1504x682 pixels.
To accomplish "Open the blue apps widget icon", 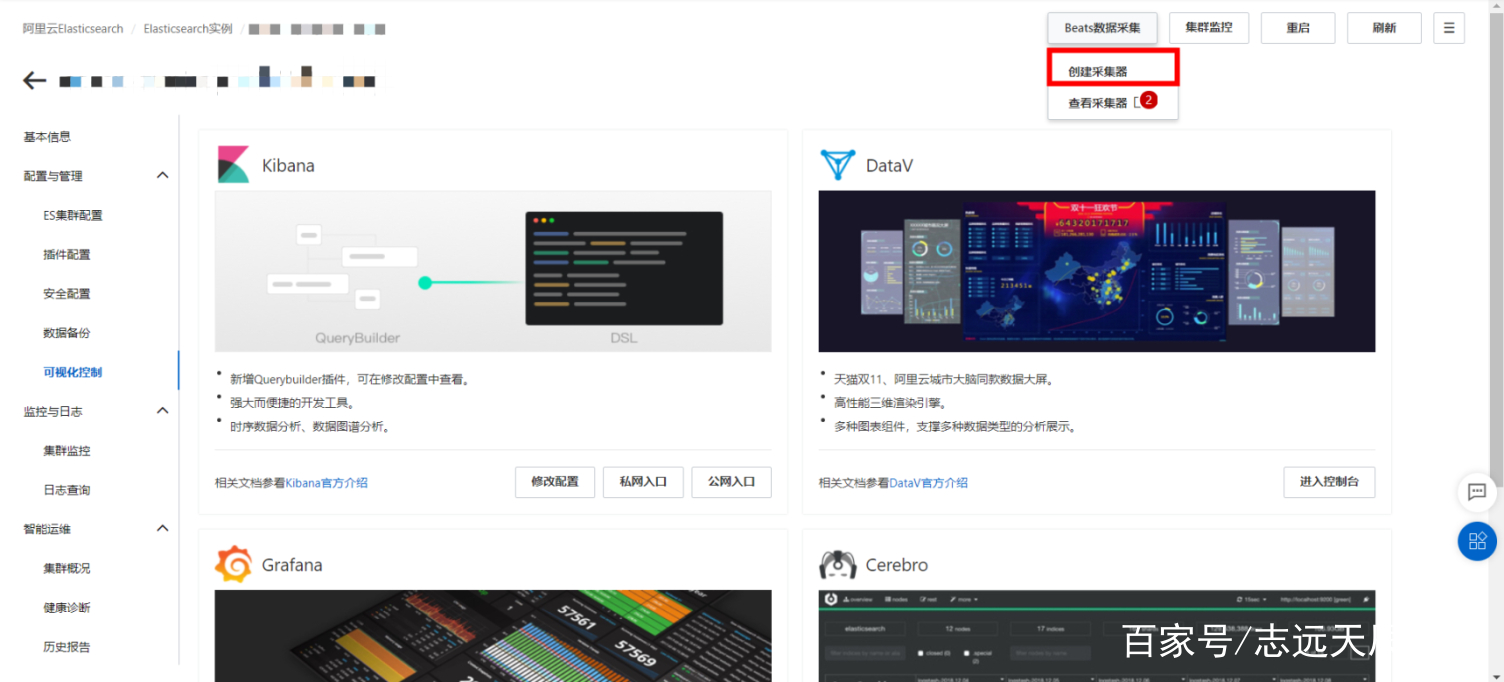I will 1477,542.
